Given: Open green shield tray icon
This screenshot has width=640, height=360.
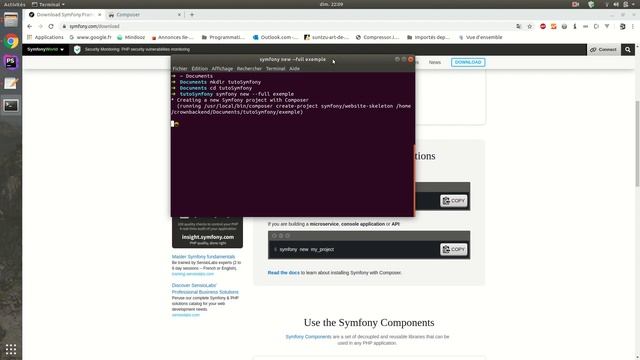Looking at the screenshot, I should click(591, 4).
